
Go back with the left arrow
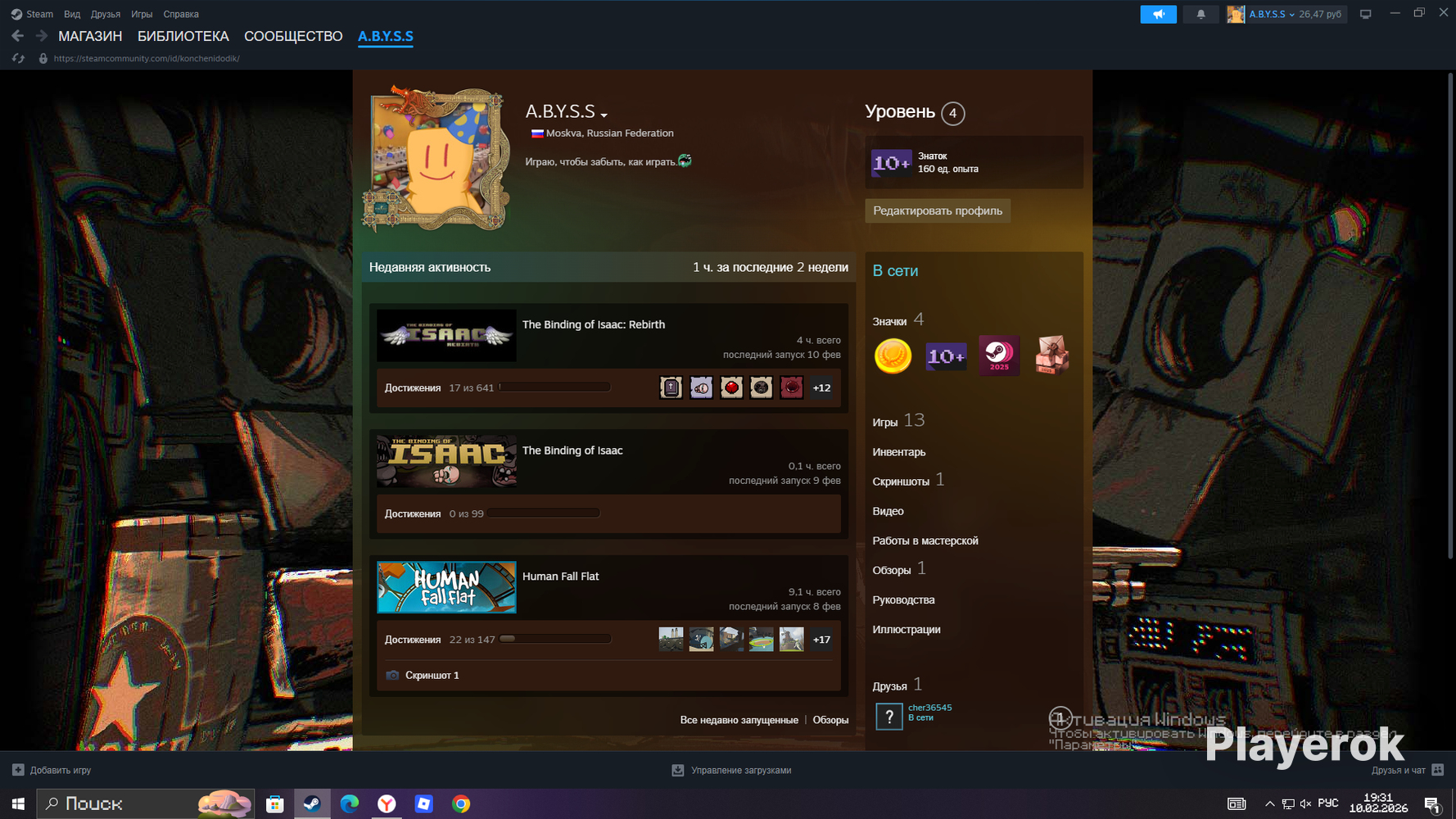coord(18,36)
